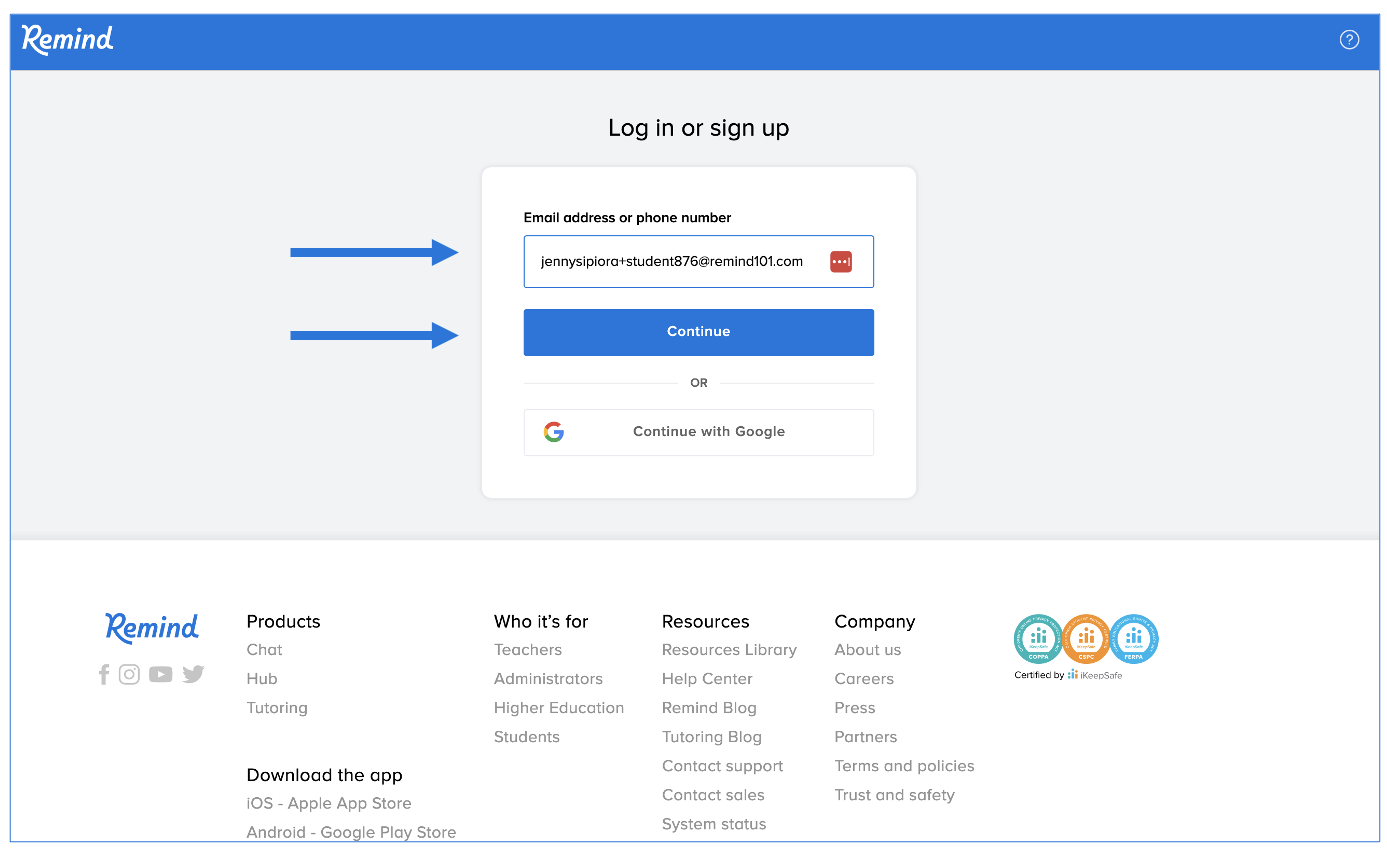The width and height of the screenshot is (1387, 864).
Task: Open Terms and policies link
Action: [x=904, y=766]
